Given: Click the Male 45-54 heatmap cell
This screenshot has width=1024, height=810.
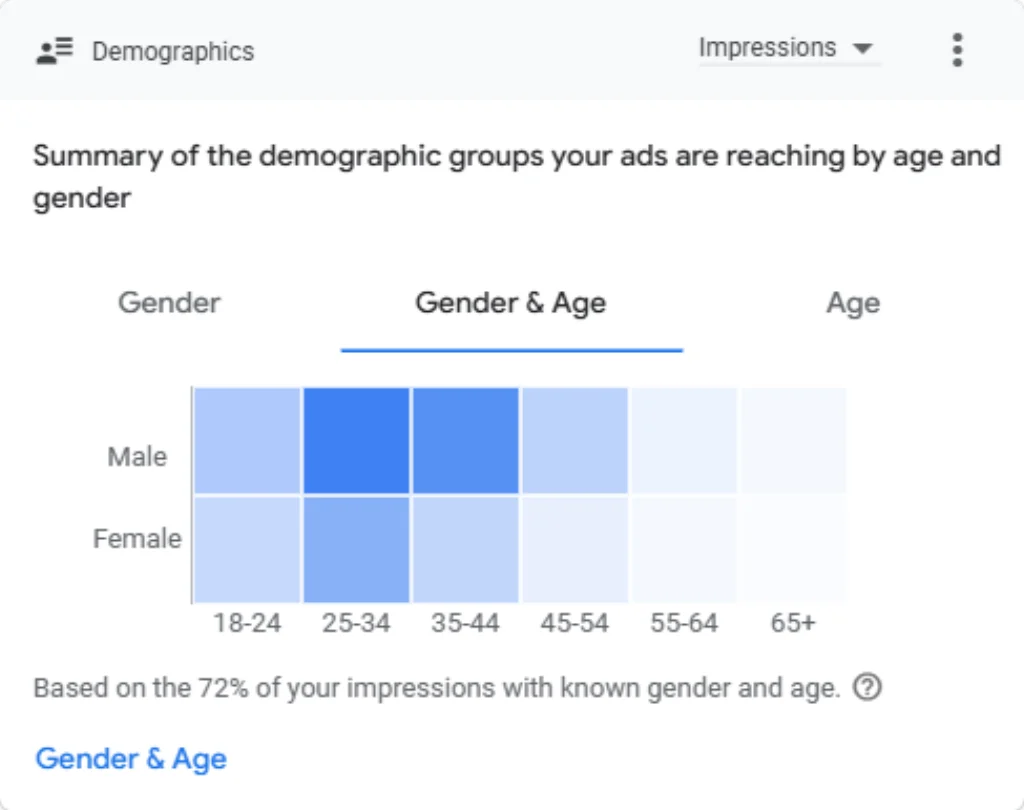Looking at the screenshot, I should [575, 441].
